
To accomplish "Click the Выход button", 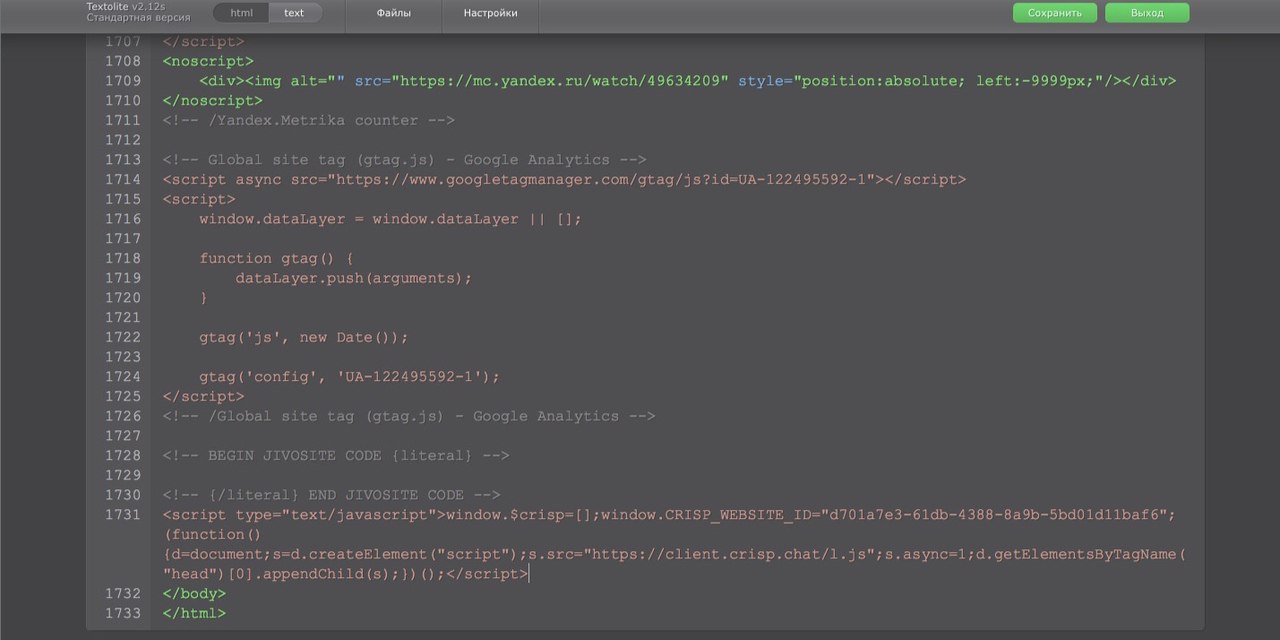I will [x=1147, y=13].
